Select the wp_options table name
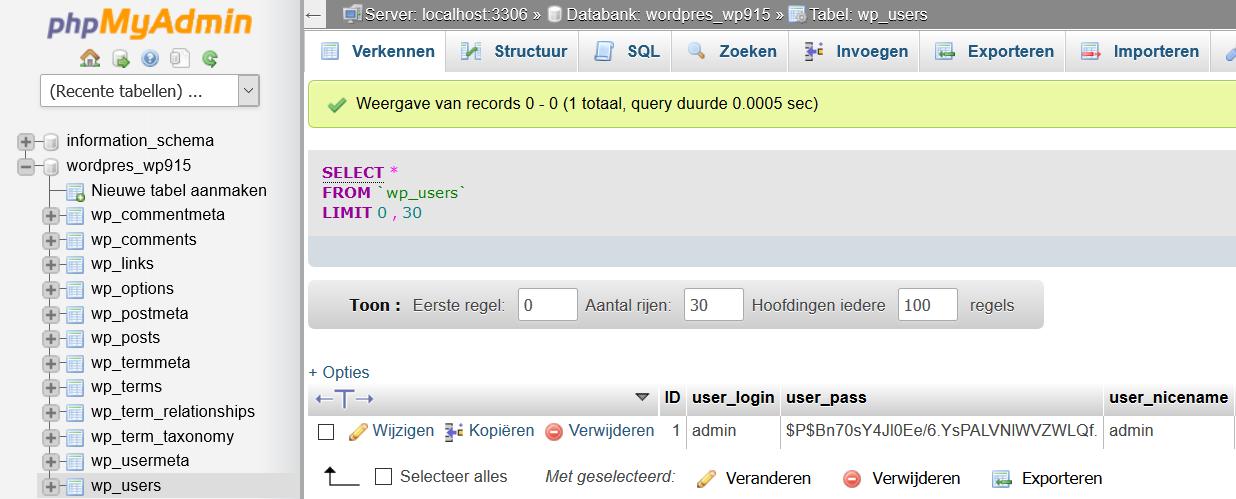The width and height of the screenshot is (1236, 499). (132, 289)
